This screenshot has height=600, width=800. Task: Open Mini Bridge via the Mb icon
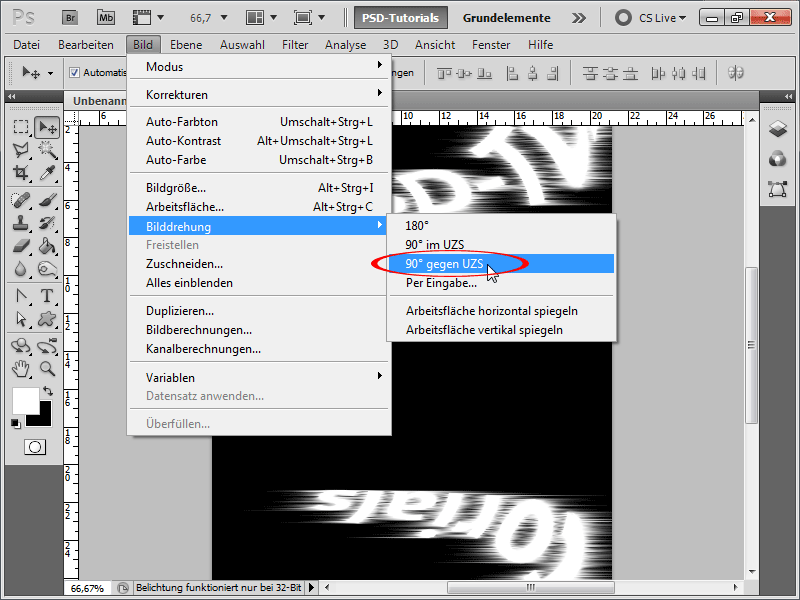pyautogui.click(x=106, y=18)
